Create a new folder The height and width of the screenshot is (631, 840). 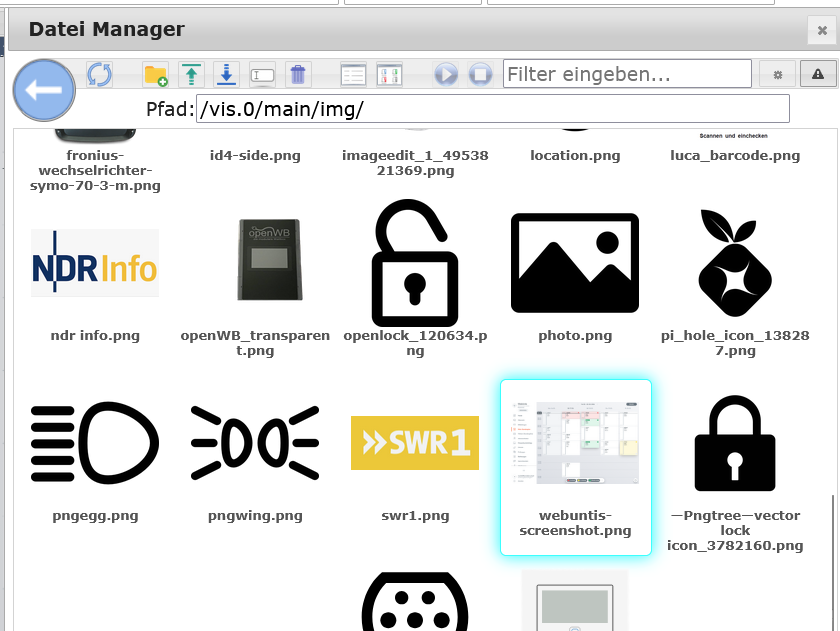point(155,74)
